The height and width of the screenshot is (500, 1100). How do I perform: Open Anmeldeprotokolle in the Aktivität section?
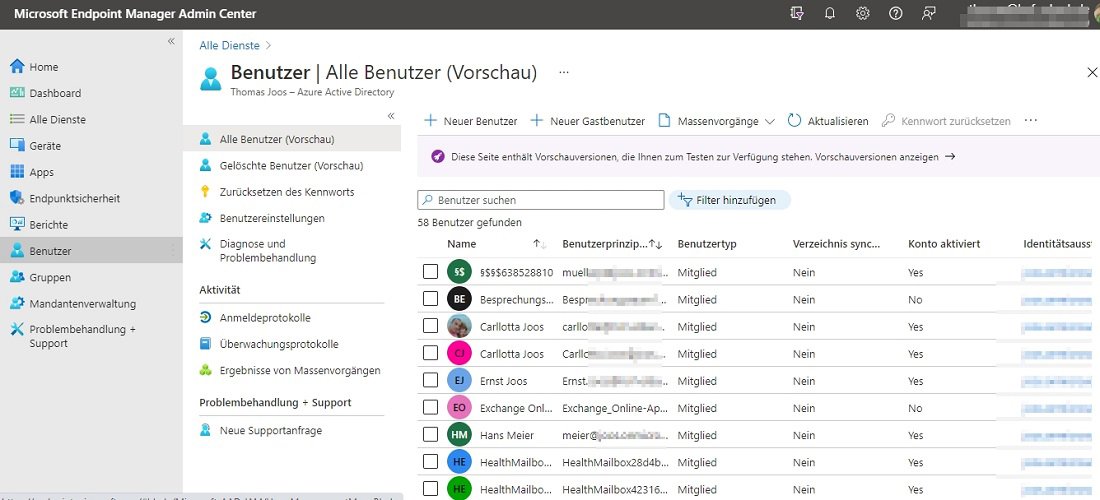(x=265, y=318)
